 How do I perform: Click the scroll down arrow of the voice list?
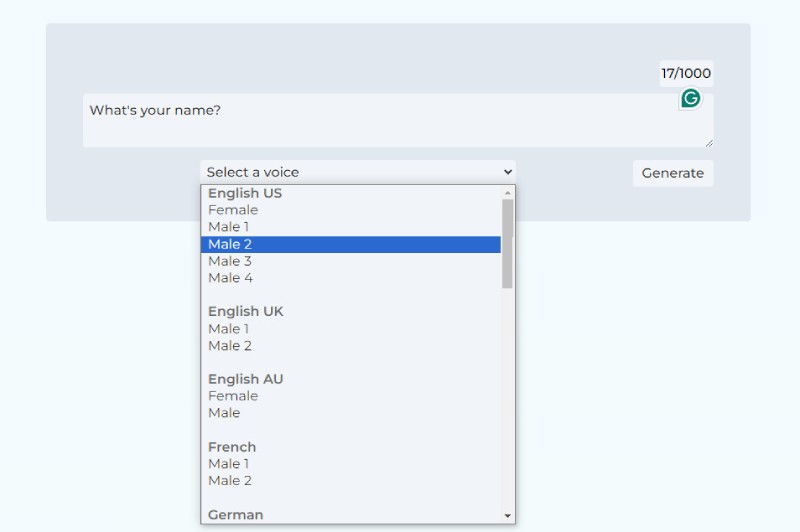coord(508,516)
